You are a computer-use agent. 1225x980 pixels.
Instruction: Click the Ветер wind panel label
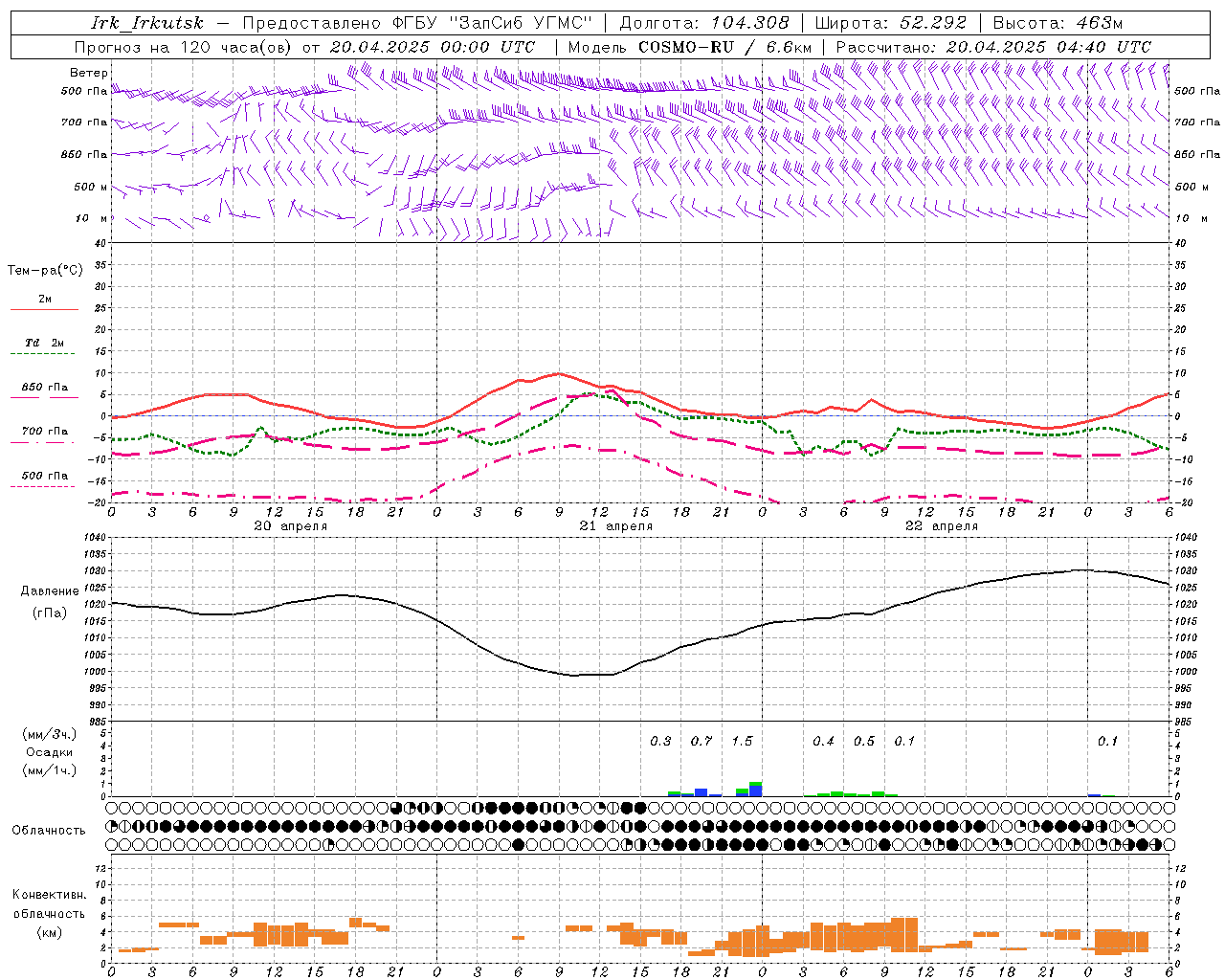coord(88,73)
